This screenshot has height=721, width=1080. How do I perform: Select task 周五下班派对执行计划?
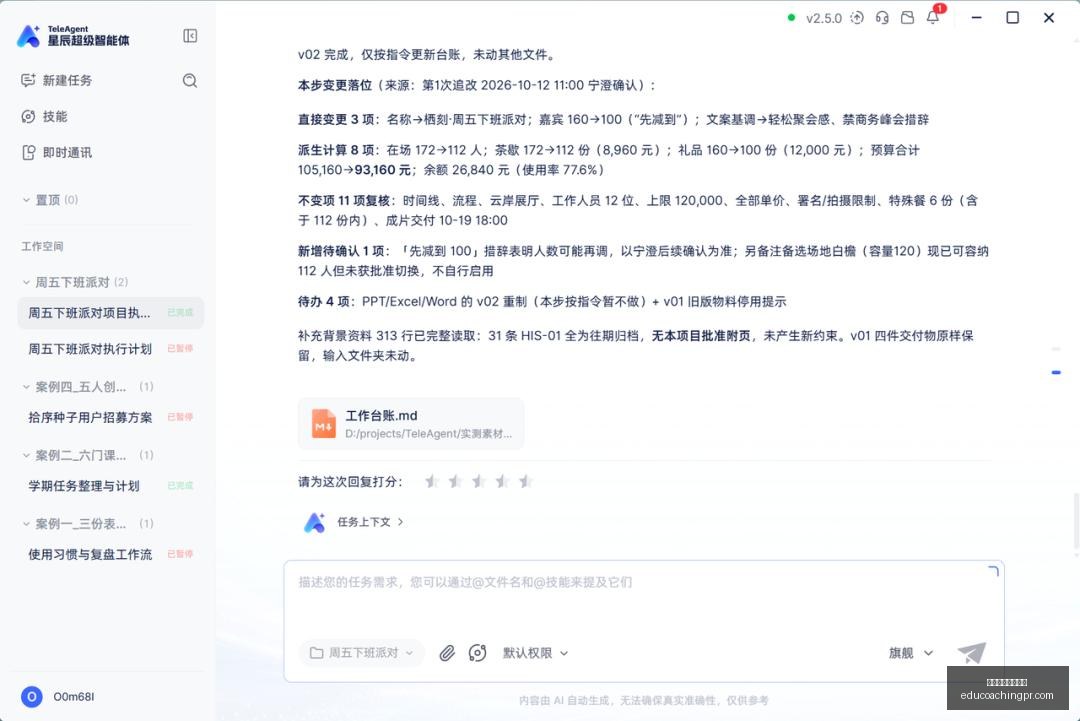click(111, 348)
